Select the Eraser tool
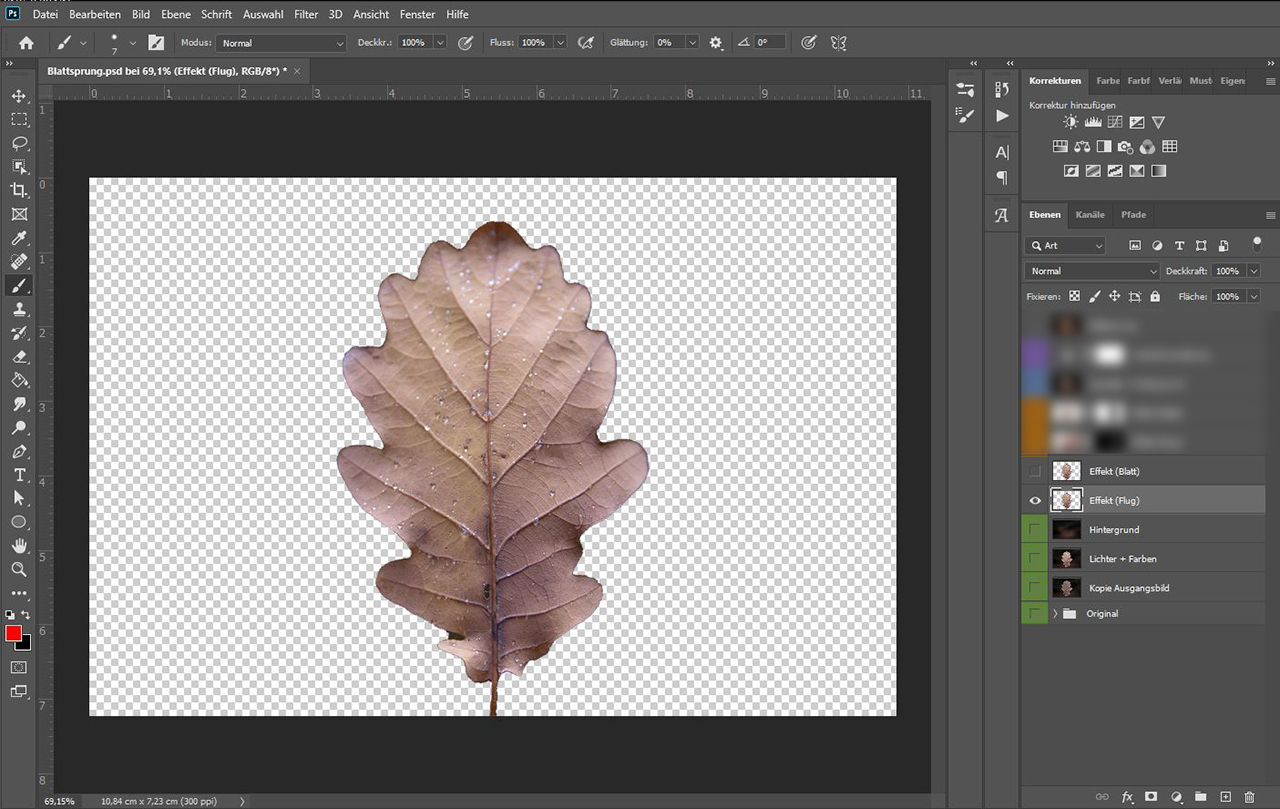 pos(19,357)
